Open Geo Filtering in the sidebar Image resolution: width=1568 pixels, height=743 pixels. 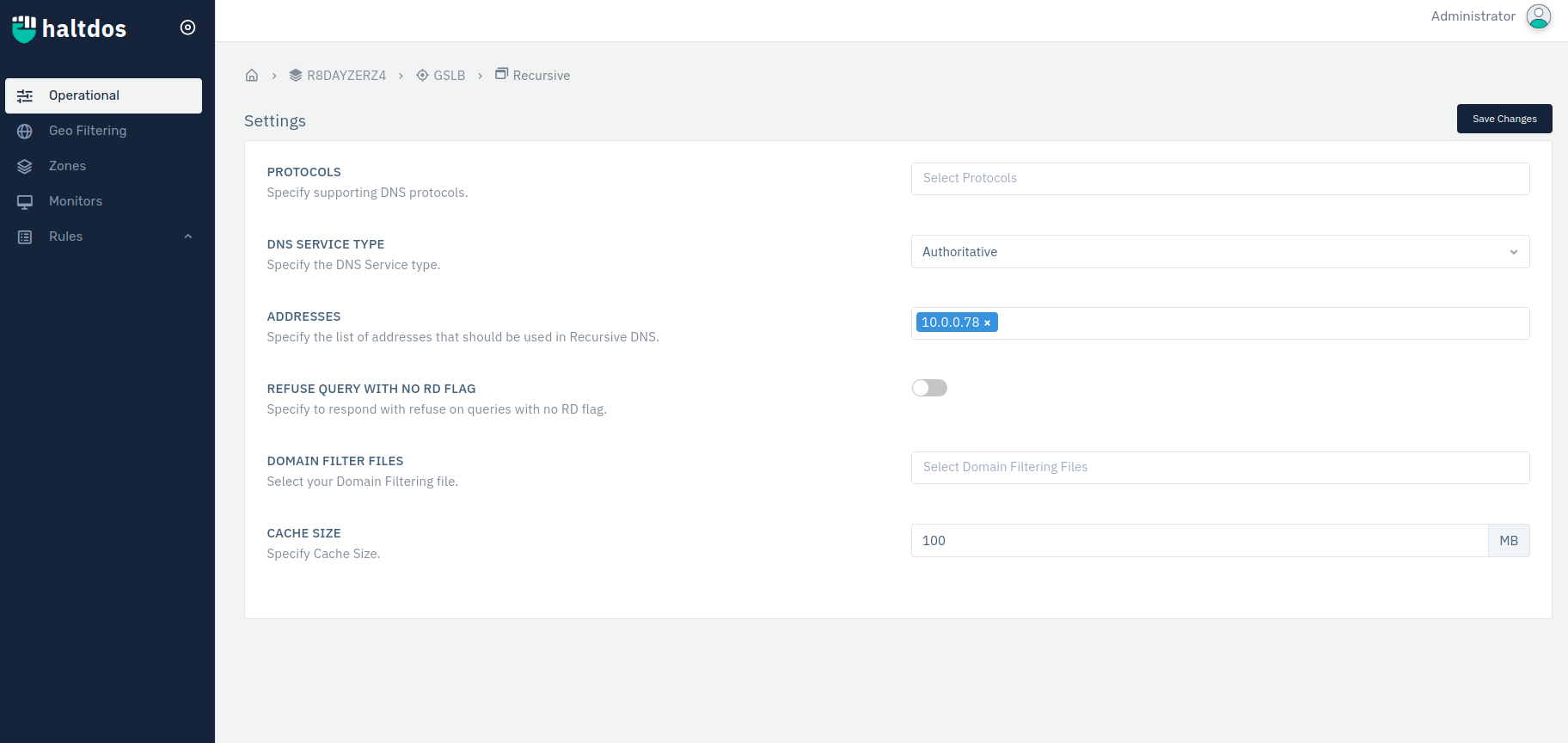pos(103,131)
